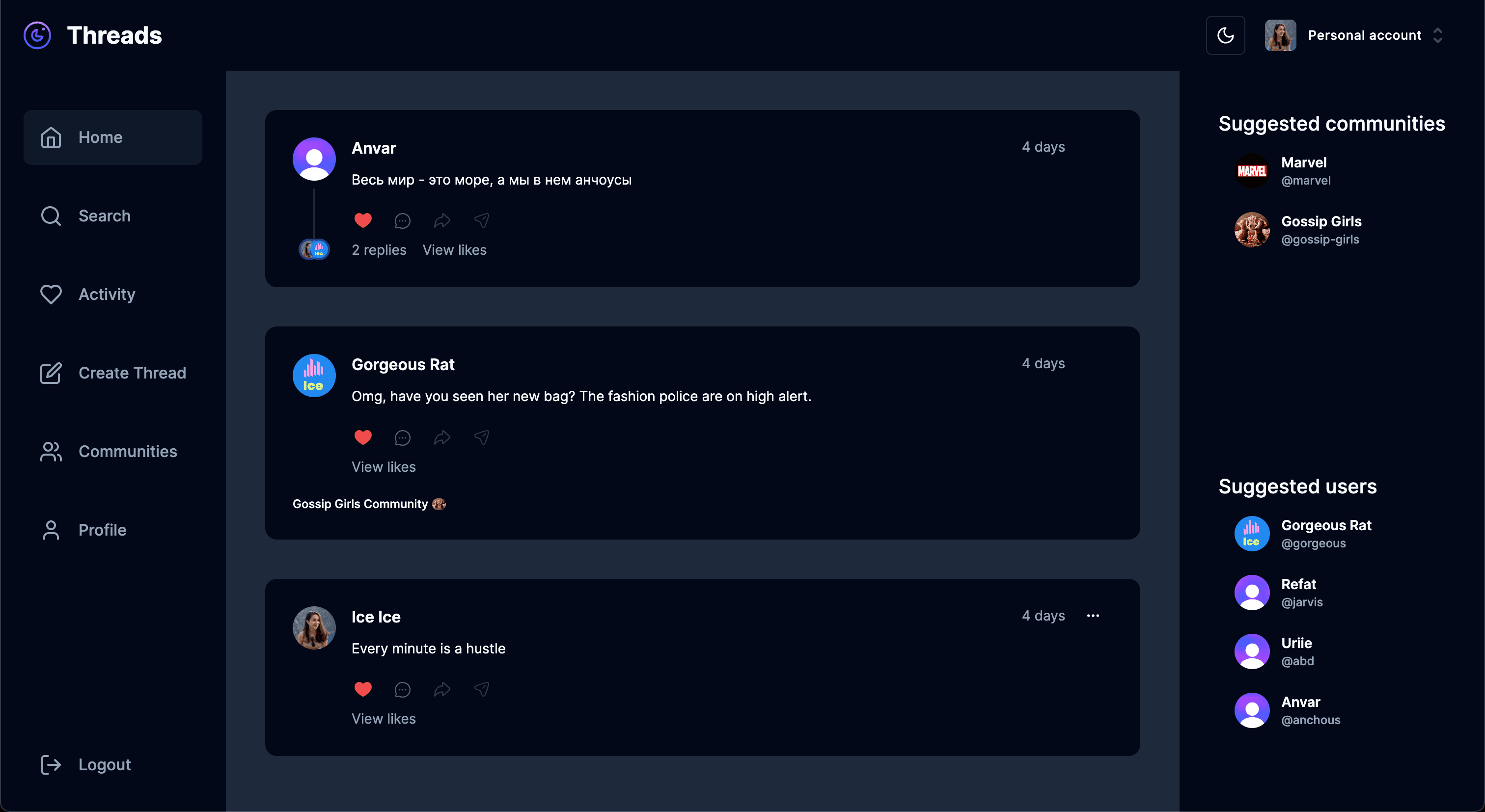Toggle like on Gorgeous Rat post
Image resolution: width=1485 pixels, height=812 pixels.
coord(363,437)
